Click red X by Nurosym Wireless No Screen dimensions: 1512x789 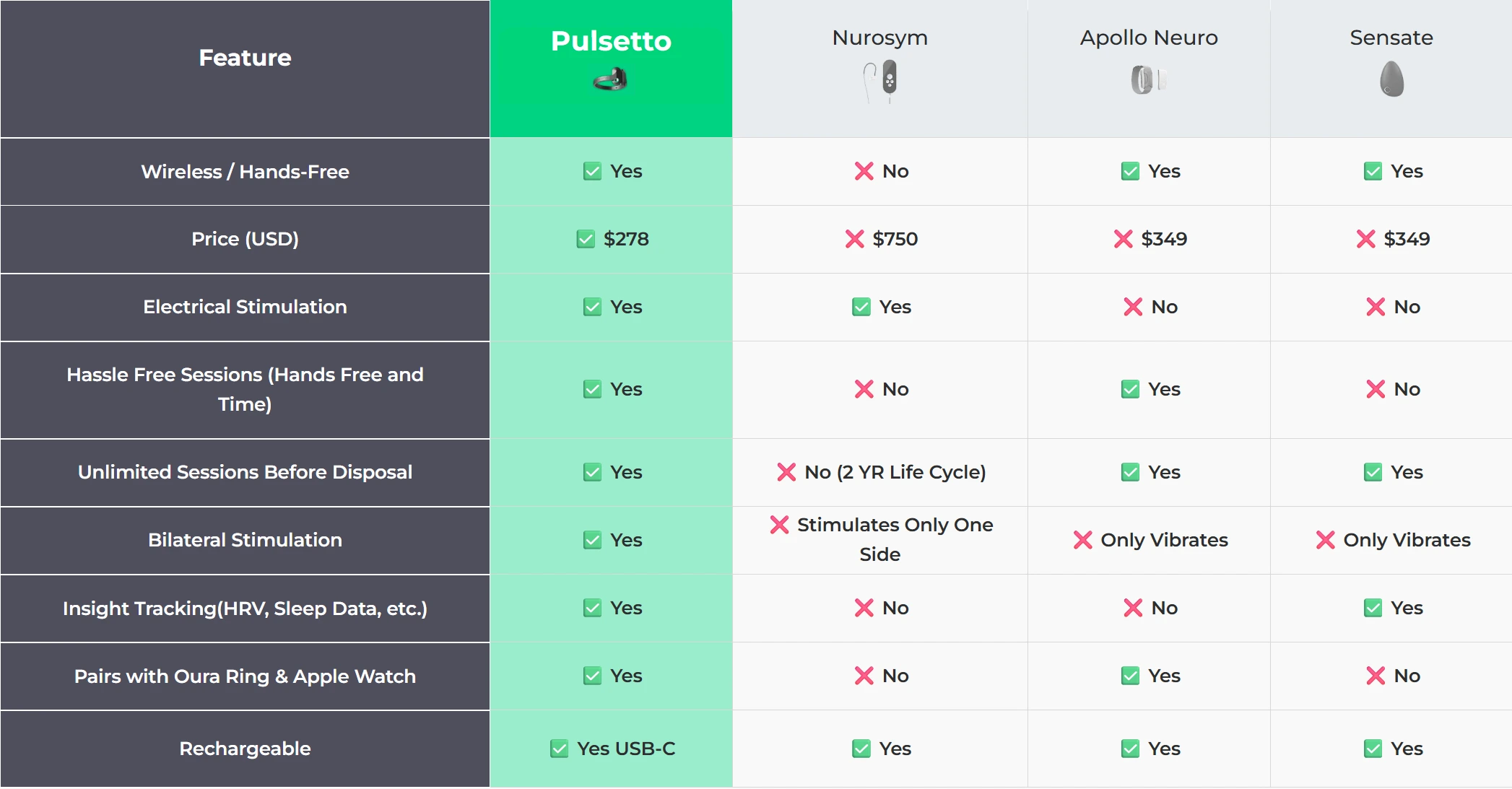pyautogui.click(x=864, y=171)
